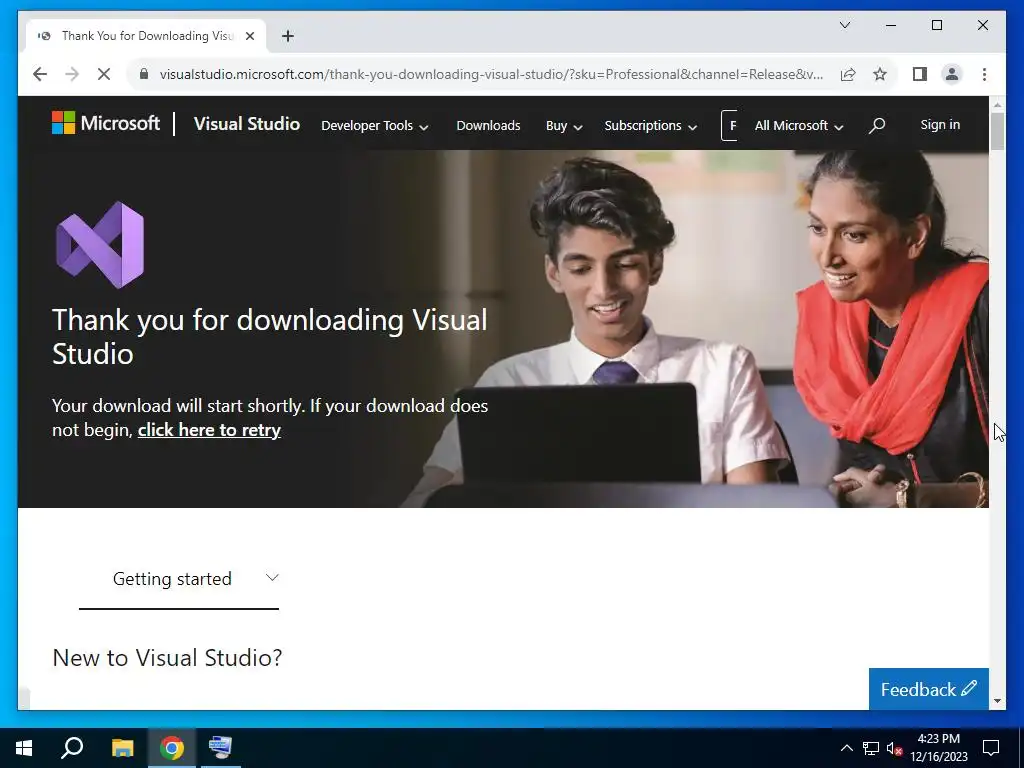Screen dimensions: 1024x768
Task: Show hidden system tray icons
Action: click(x=846, y=748)
